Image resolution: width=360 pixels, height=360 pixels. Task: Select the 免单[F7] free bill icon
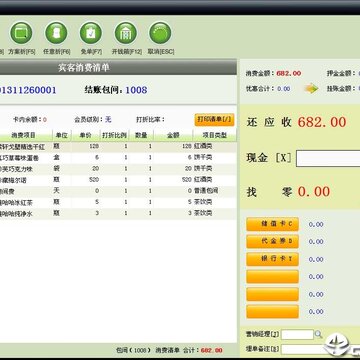[91, 33]
